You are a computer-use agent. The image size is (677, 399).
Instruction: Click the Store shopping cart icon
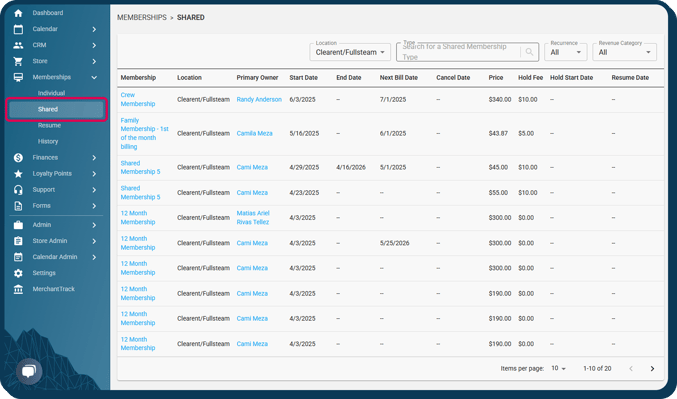18,61
